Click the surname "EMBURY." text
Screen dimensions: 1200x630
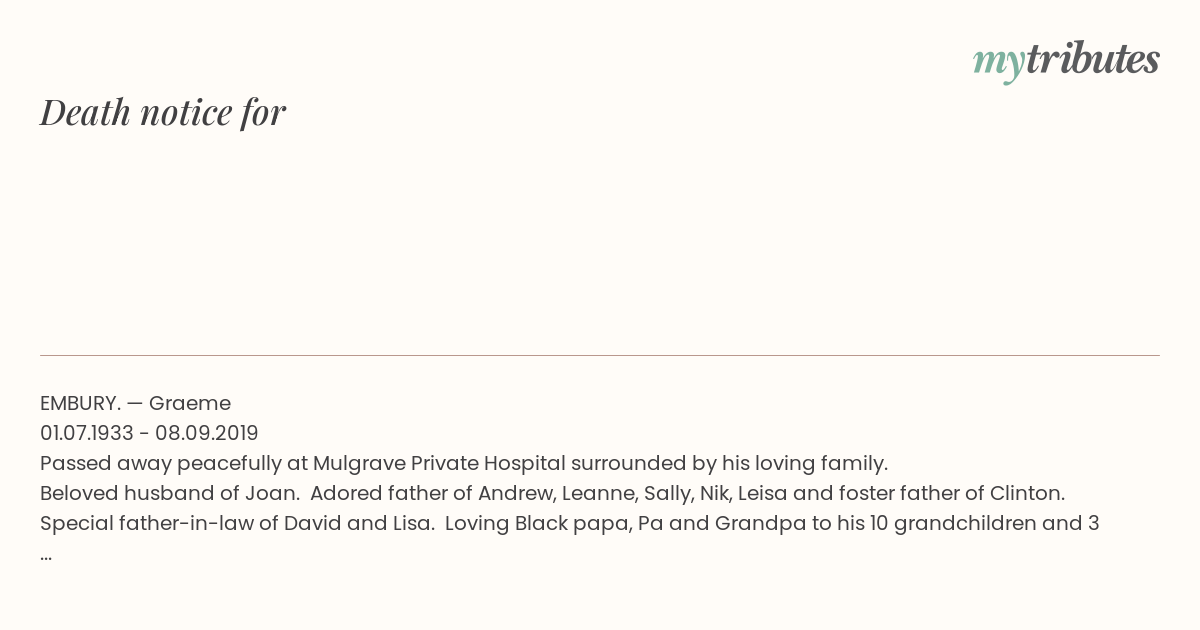click(81, 403)
